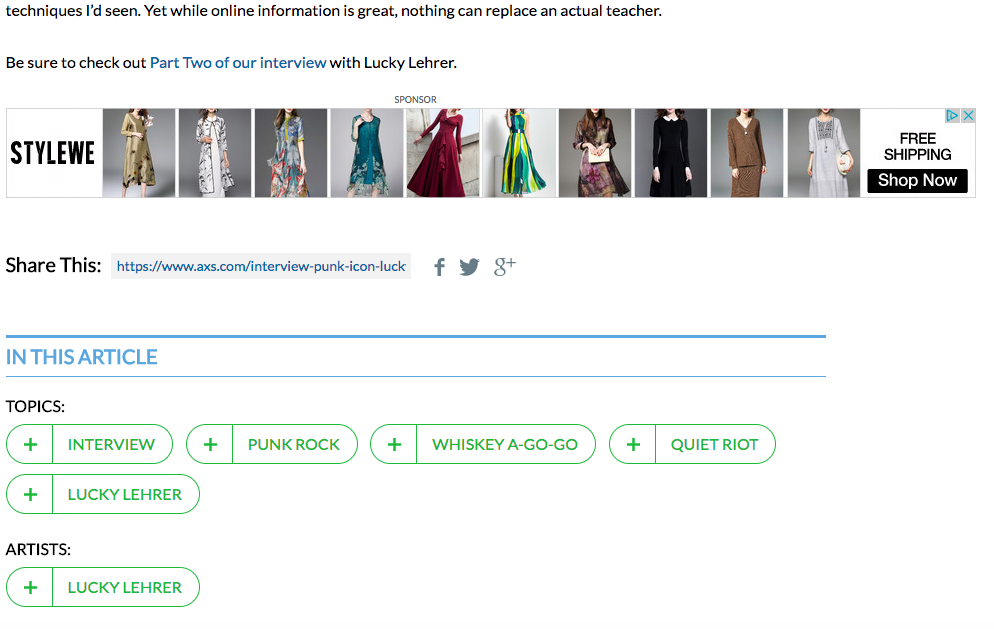Click plus icon beside WHISKEY A-GO-GO
Image resolution: width=994 pixels, height=629 pixels.
click(394, 444)
